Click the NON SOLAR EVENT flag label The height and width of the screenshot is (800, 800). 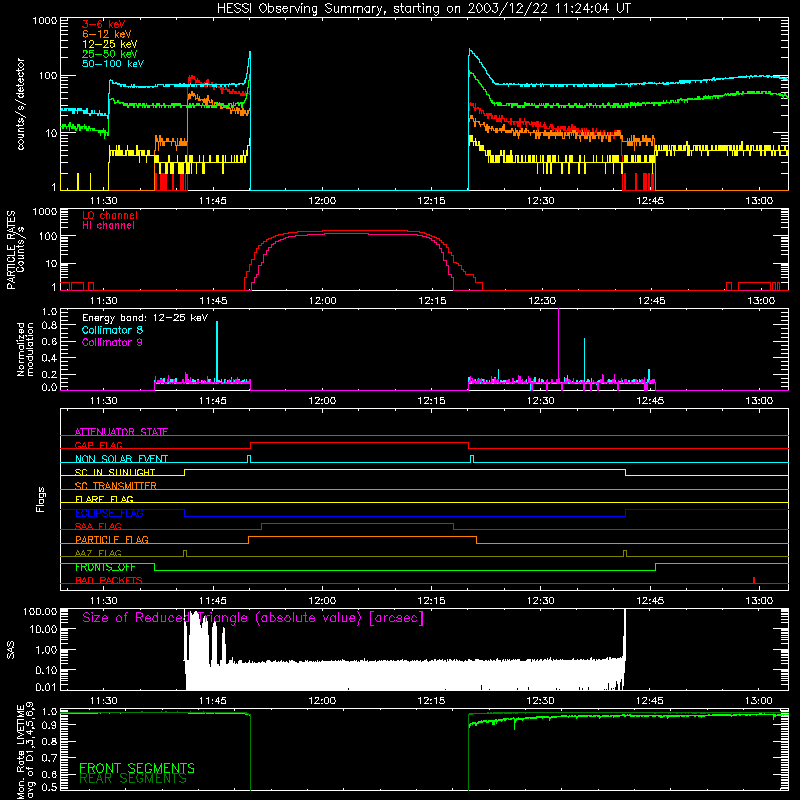tap(121, 459)
